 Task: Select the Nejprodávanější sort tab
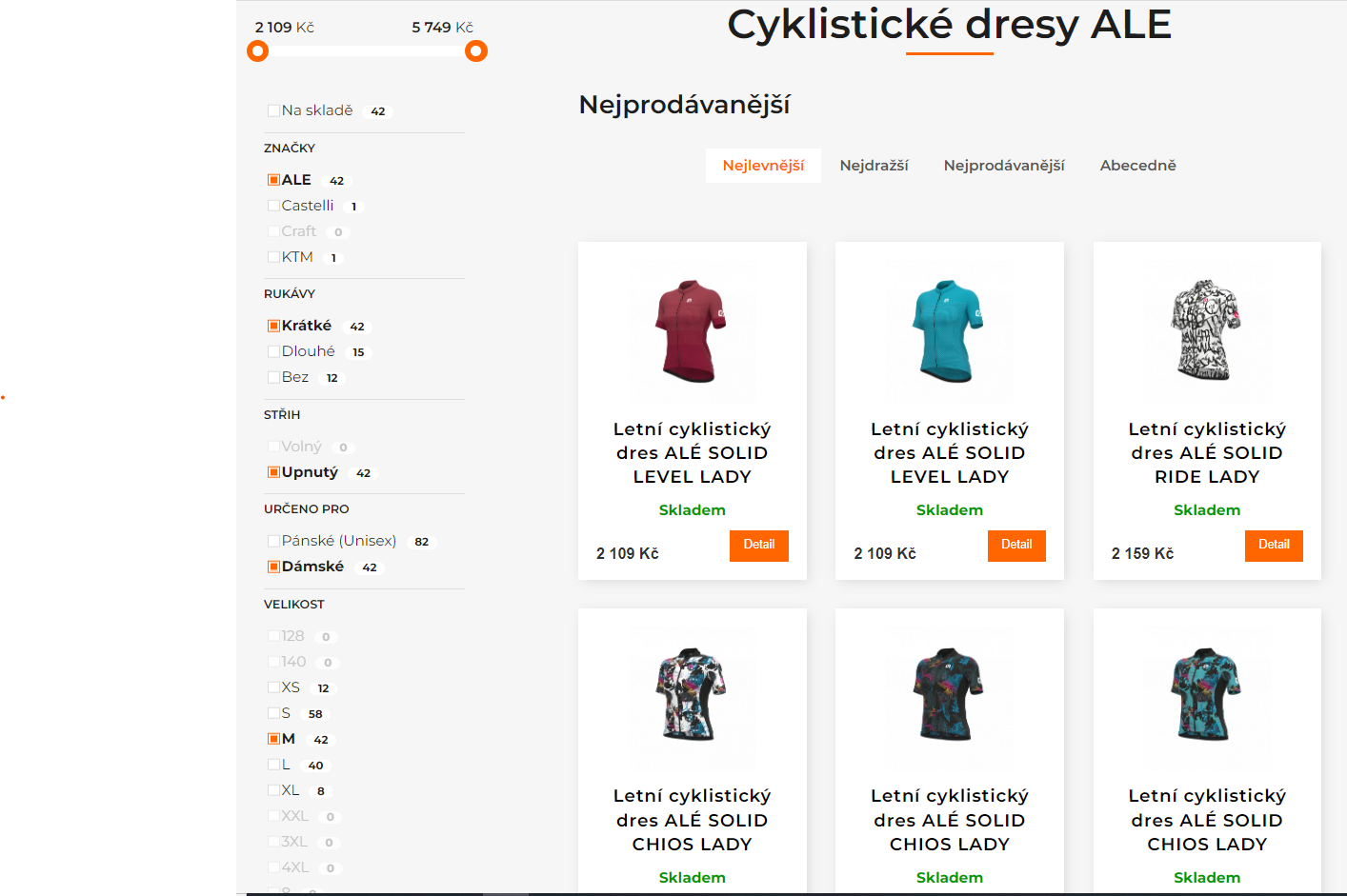1004,166
